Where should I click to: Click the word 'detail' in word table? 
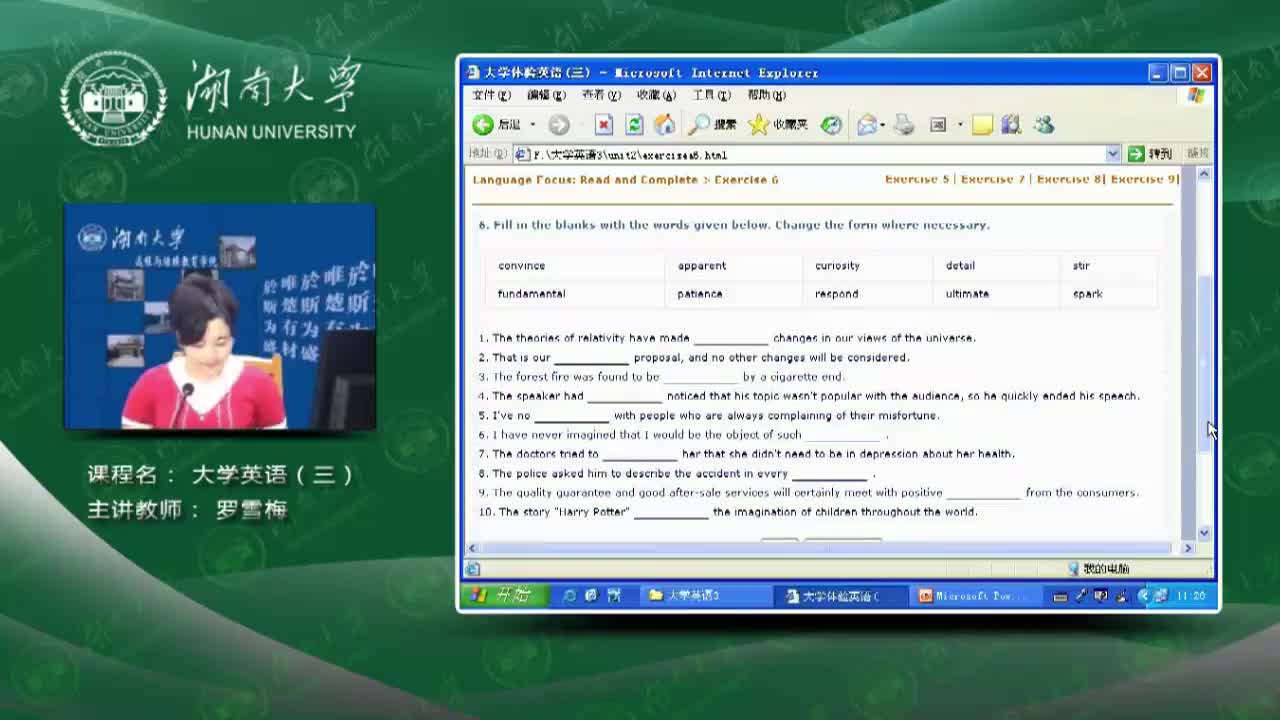(x=960, y=266)
